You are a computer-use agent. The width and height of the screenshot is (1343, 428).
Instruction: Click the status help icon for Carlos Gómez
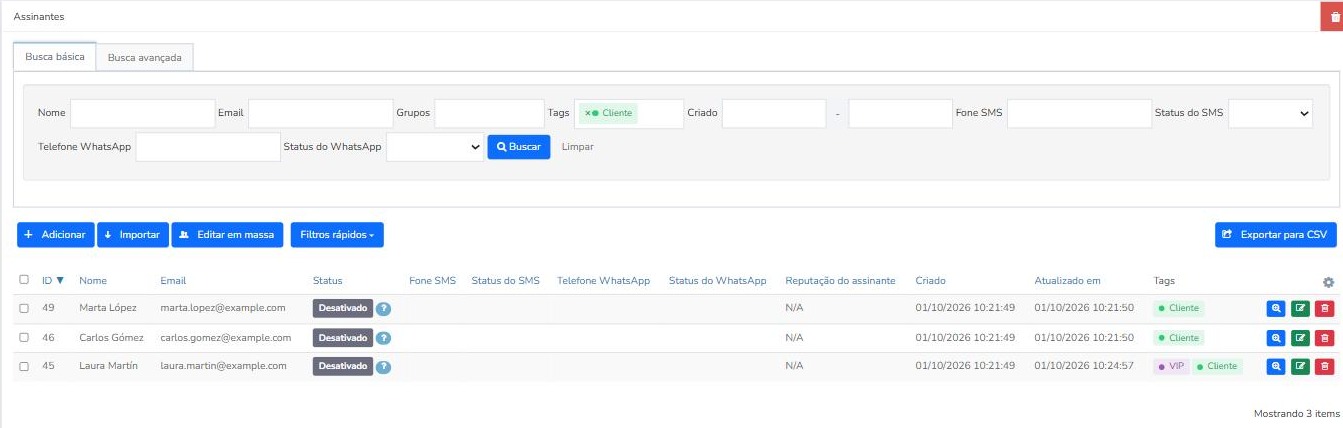[x=383, y=339]
